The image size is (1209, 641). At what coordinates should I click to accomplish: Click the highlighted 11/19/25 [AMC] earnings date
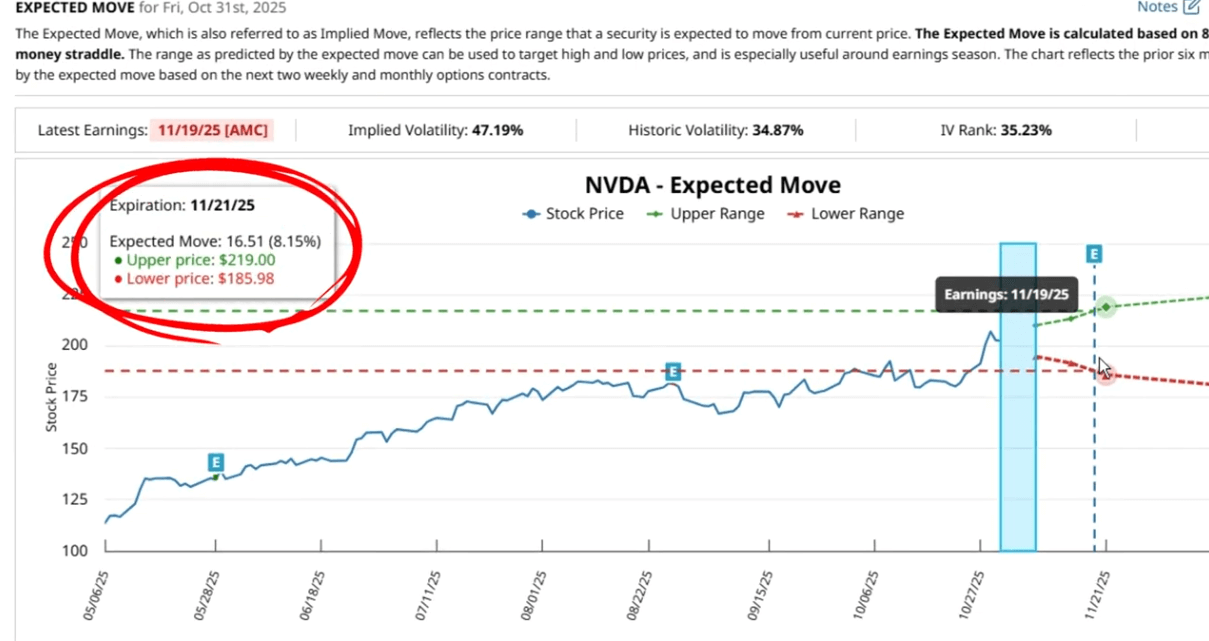211,130
